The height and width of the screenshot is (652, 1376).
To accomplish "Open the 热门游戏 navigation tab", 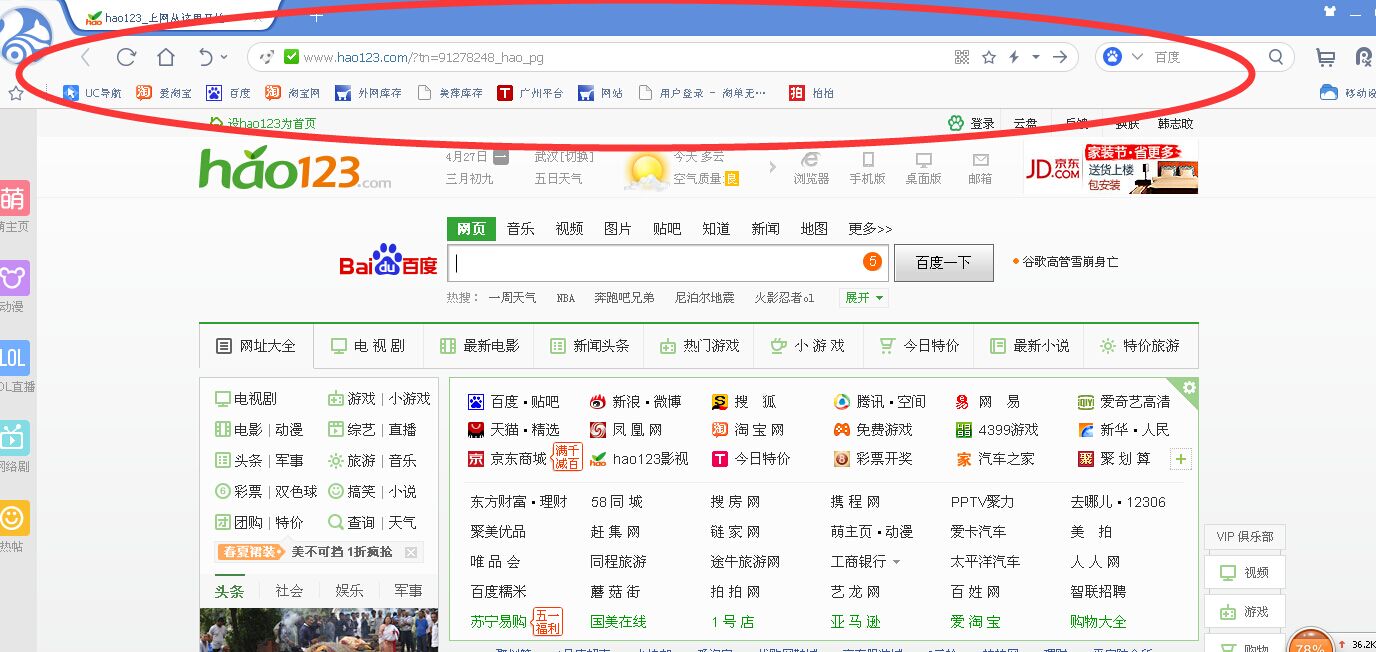I will (699, 346).
